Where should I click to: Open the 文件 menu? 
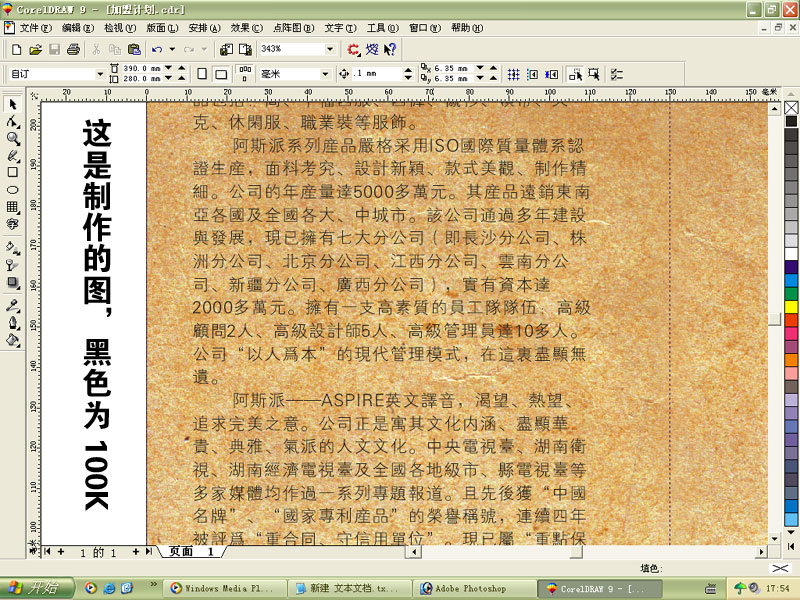[35, 28]
